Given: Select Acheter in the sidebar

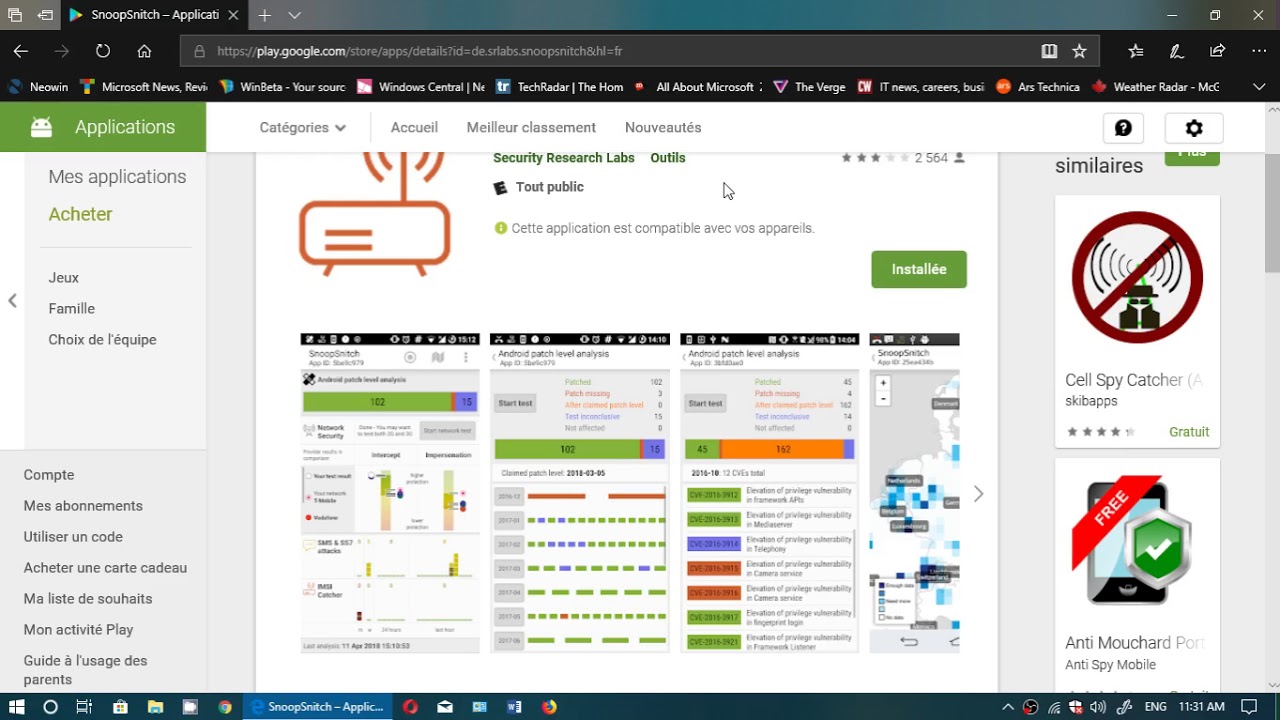Looking at the screenshot, I should [80, 214].
